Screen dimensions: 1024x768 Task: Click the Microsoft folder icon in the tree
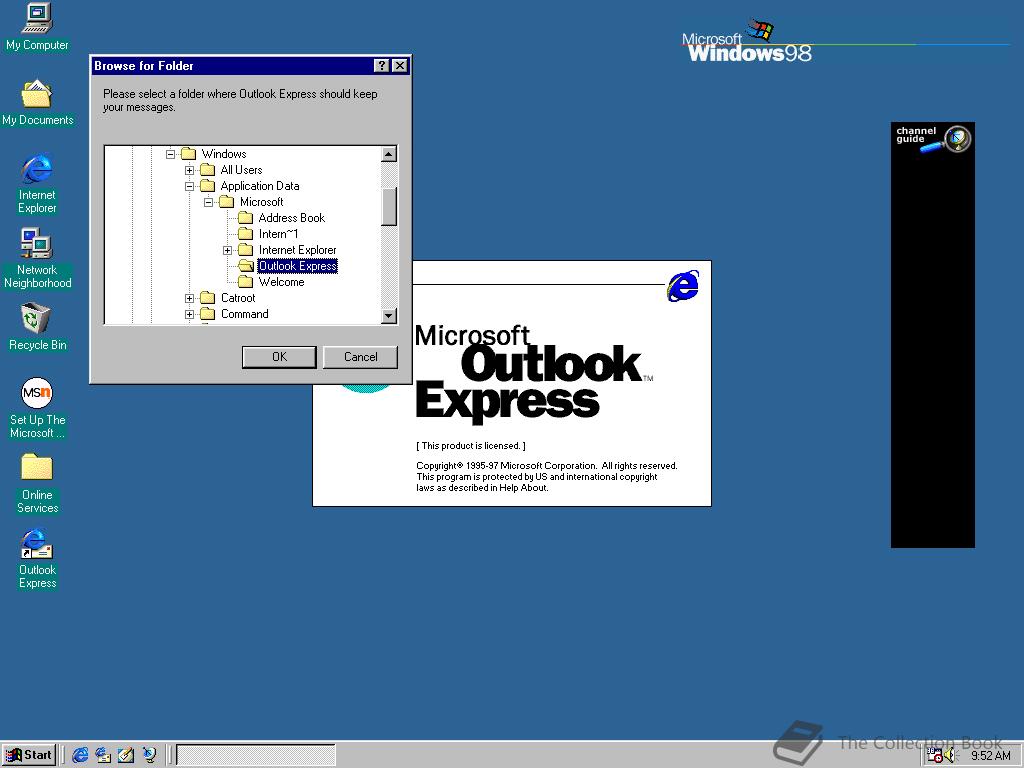(x=227, y=202)
